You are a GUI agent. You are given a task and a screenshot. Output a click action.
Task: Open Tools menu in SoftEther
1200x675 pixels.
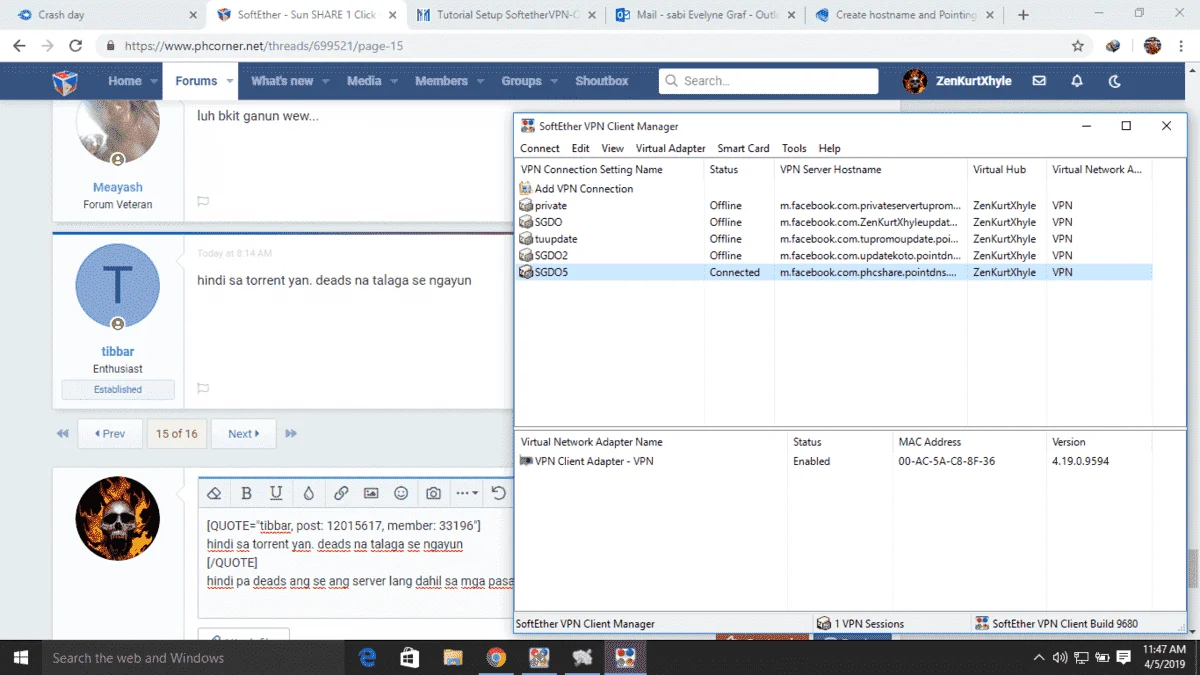(x=794, y=148)
